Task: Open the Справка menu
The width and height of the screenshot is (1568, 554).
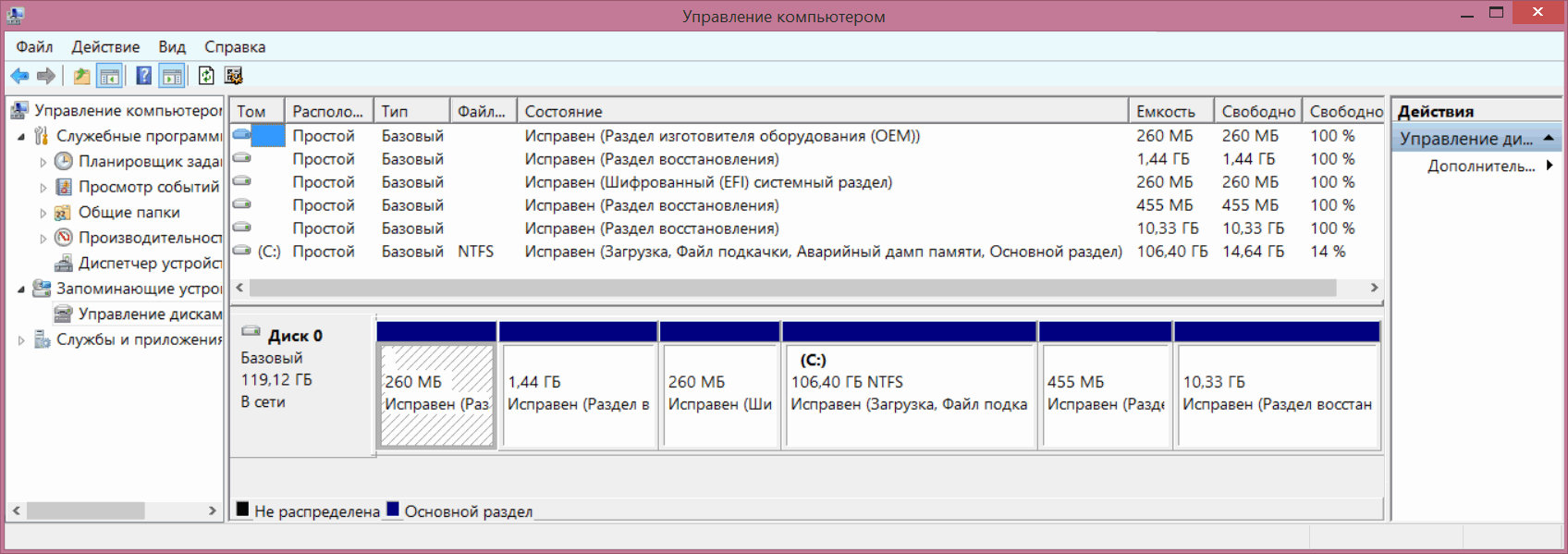Action: 235,46
